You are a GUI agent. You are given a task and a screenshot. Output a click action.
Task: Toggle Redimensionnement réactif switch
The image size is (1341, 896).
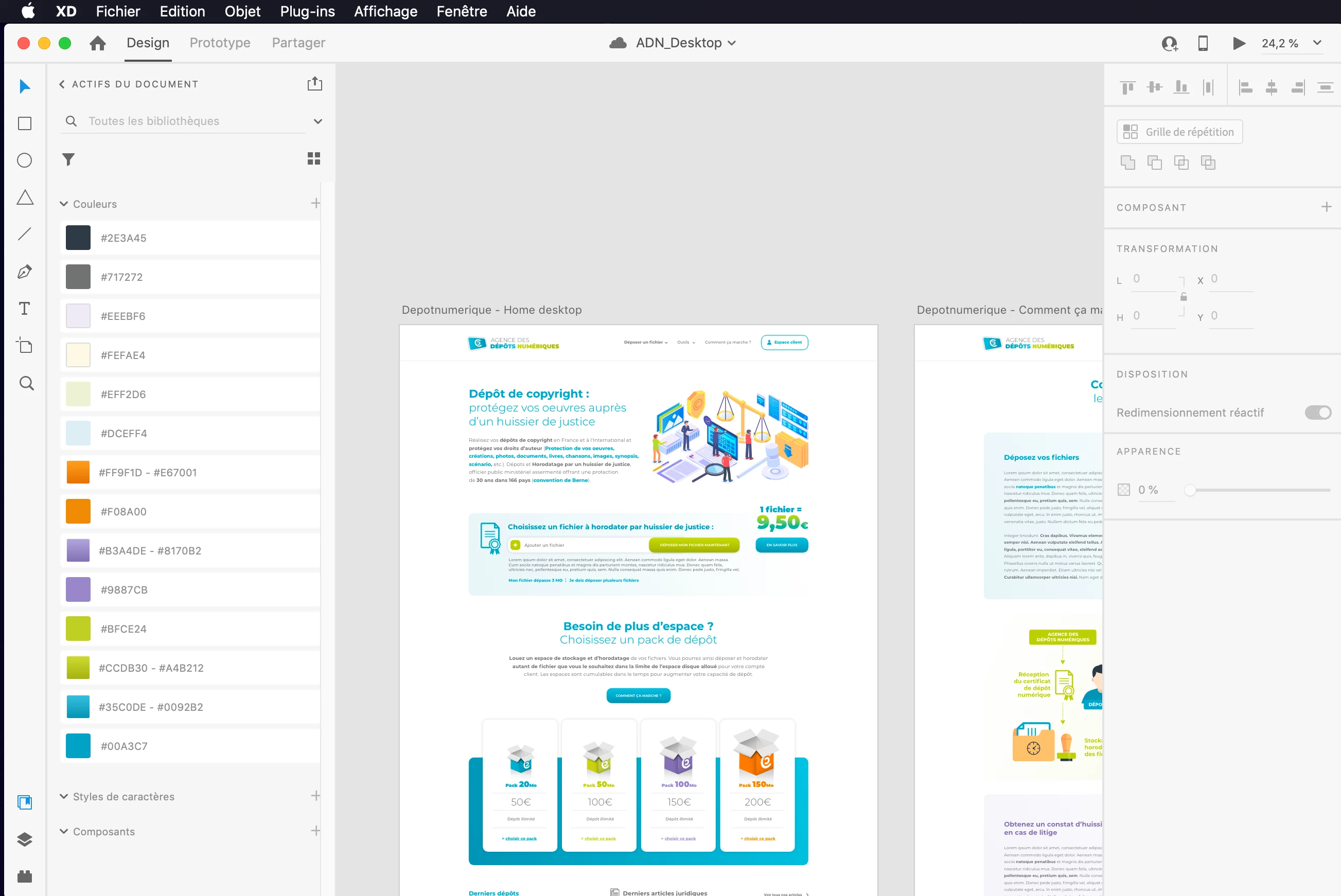[1317, 413]
